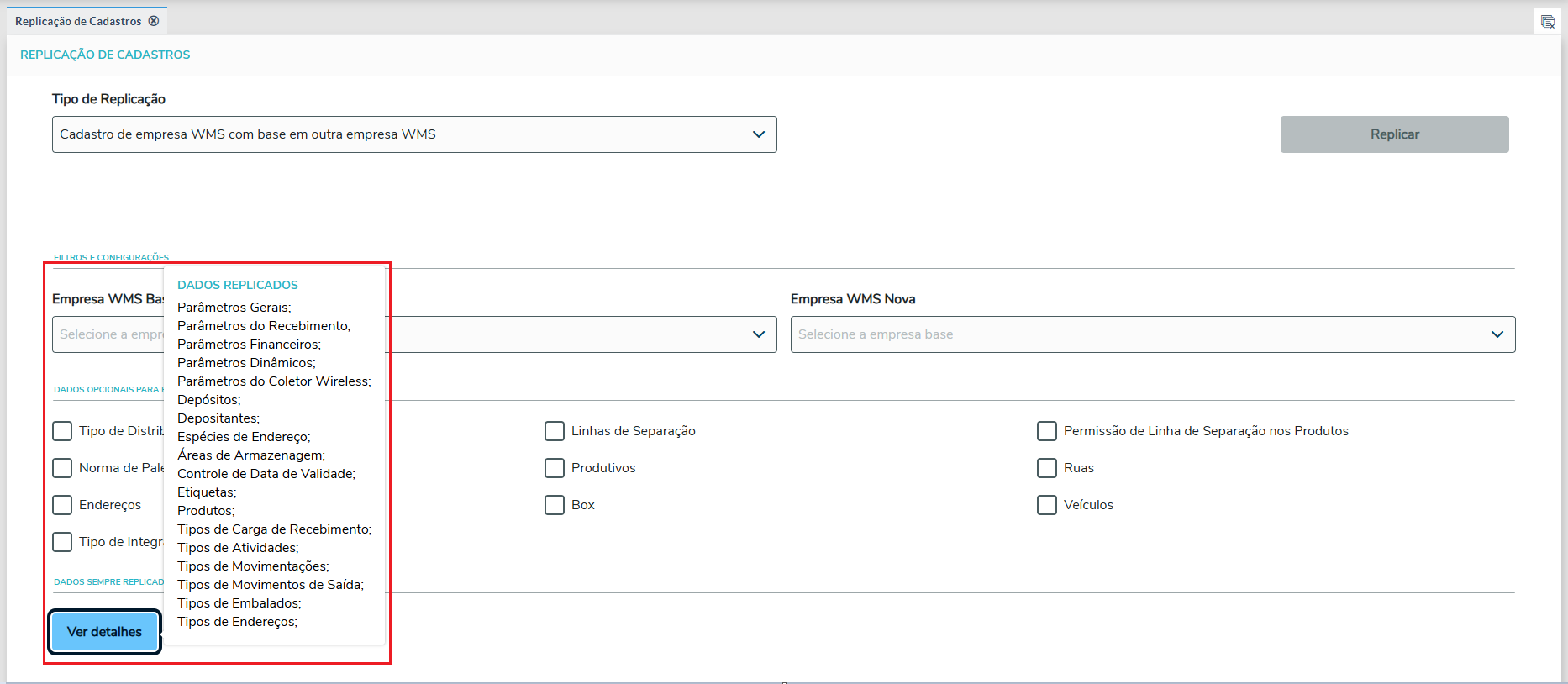Open the Tipo de Replicação dropdown

tap(758, 134)
